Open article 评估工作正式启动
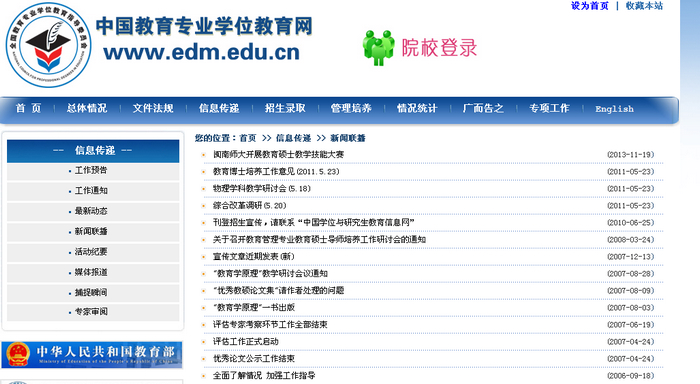Screen dimensions: 700x384 click(246, 342)
